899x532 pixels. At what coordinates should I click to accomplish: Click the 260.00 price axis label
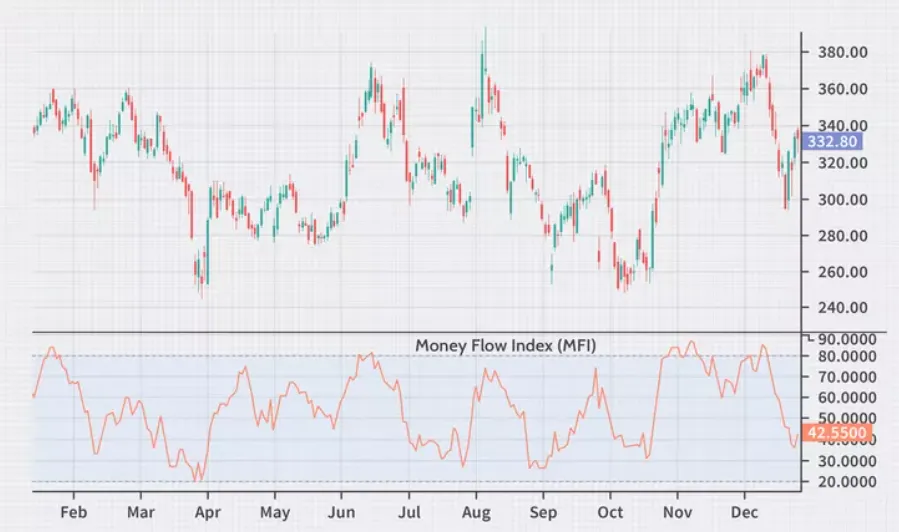click(842, 271)
